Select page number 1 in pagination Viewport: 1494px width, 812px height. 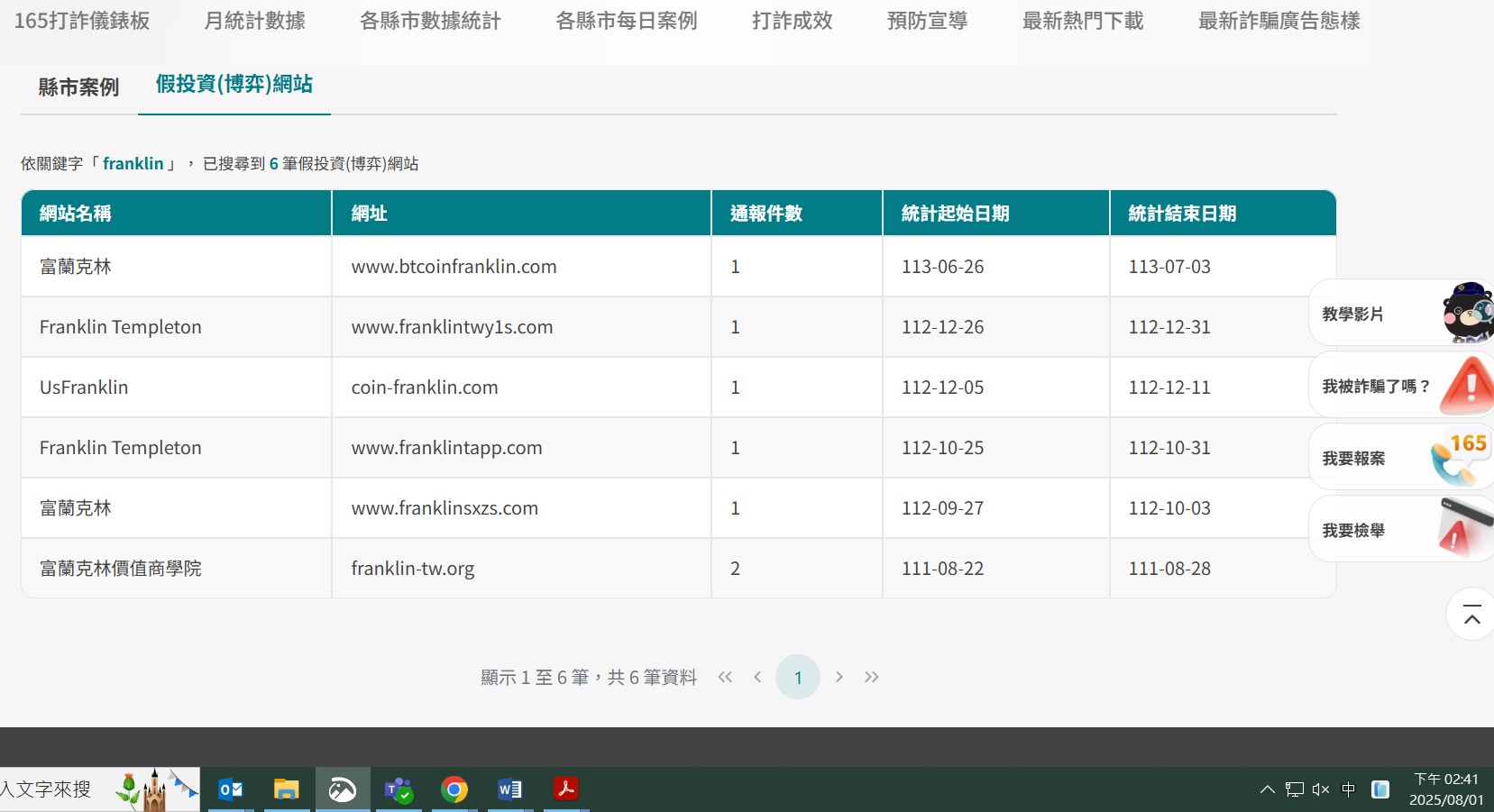pos(798,678)
